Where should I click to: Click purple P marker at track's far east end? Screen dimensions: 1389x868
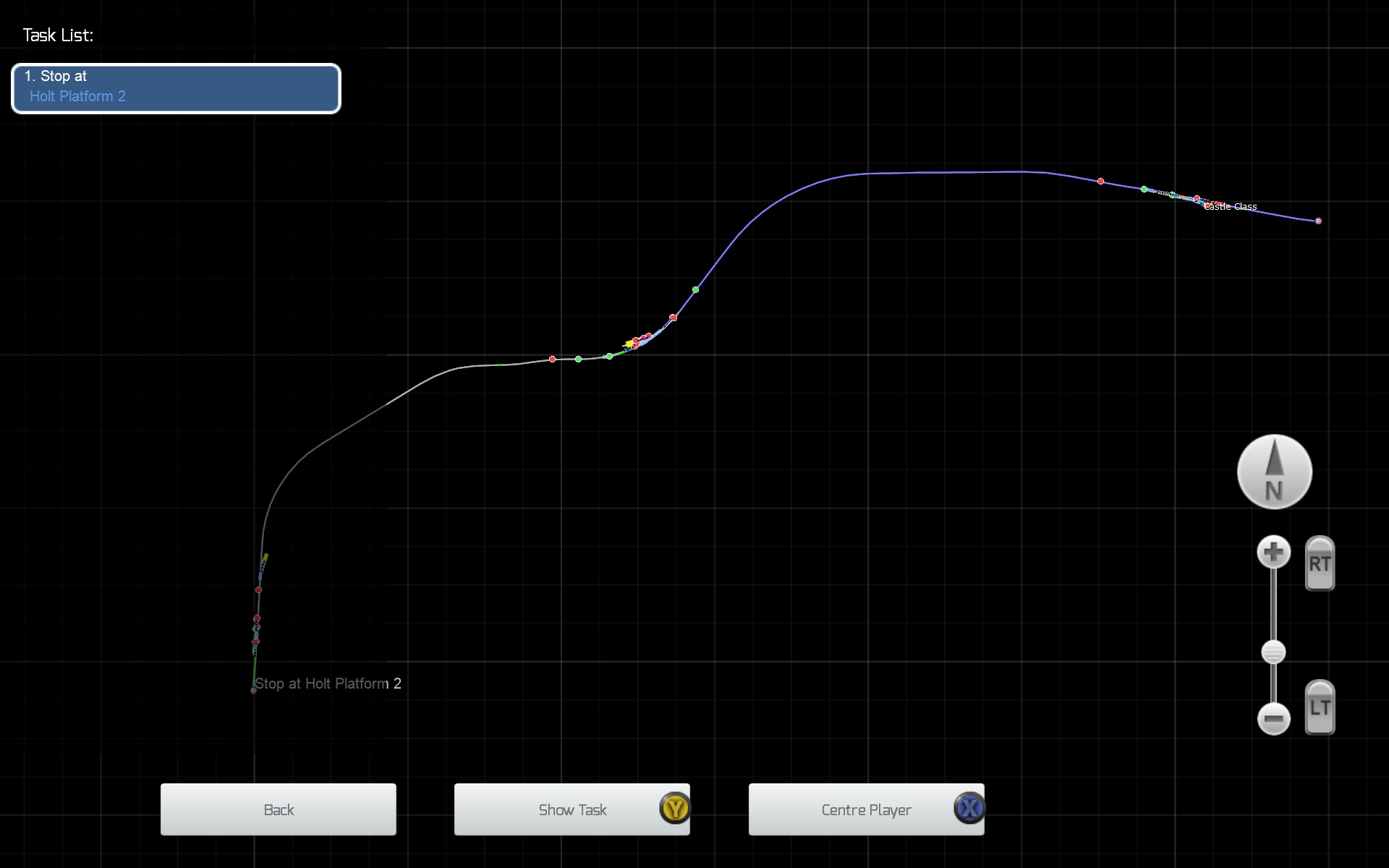coord(1318,221)
